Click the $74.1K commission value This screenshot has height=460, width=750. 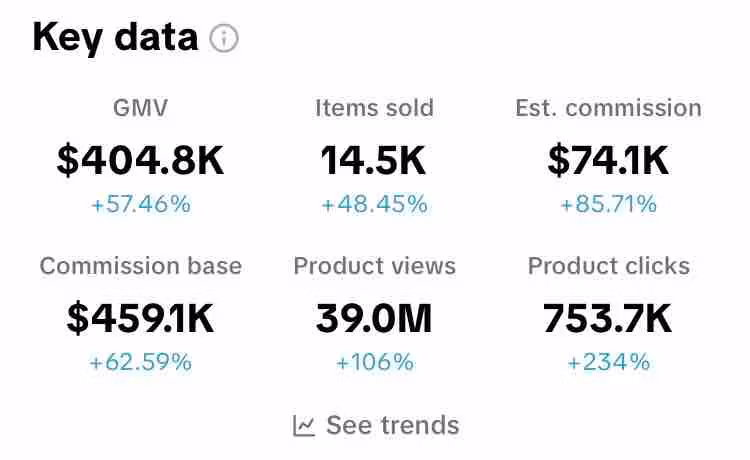608,160
